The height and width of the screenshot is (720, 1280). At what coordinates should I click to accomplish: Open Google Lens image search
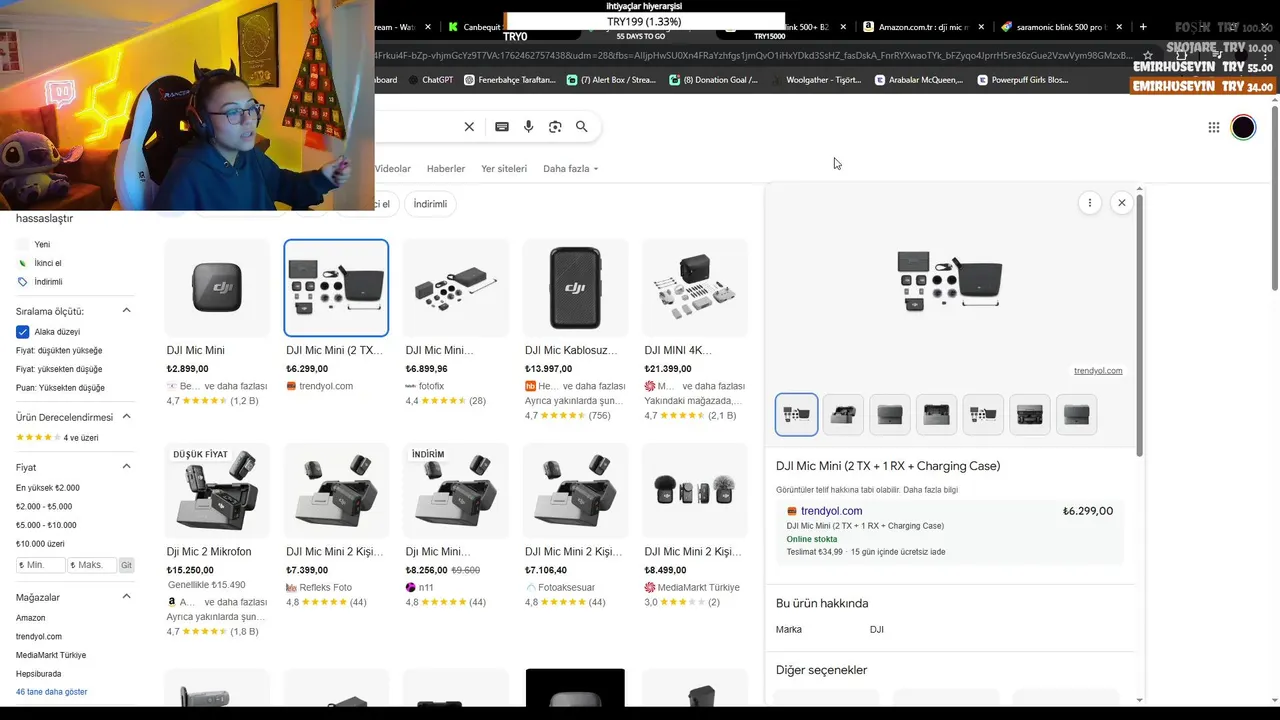[x=555, y=127]
